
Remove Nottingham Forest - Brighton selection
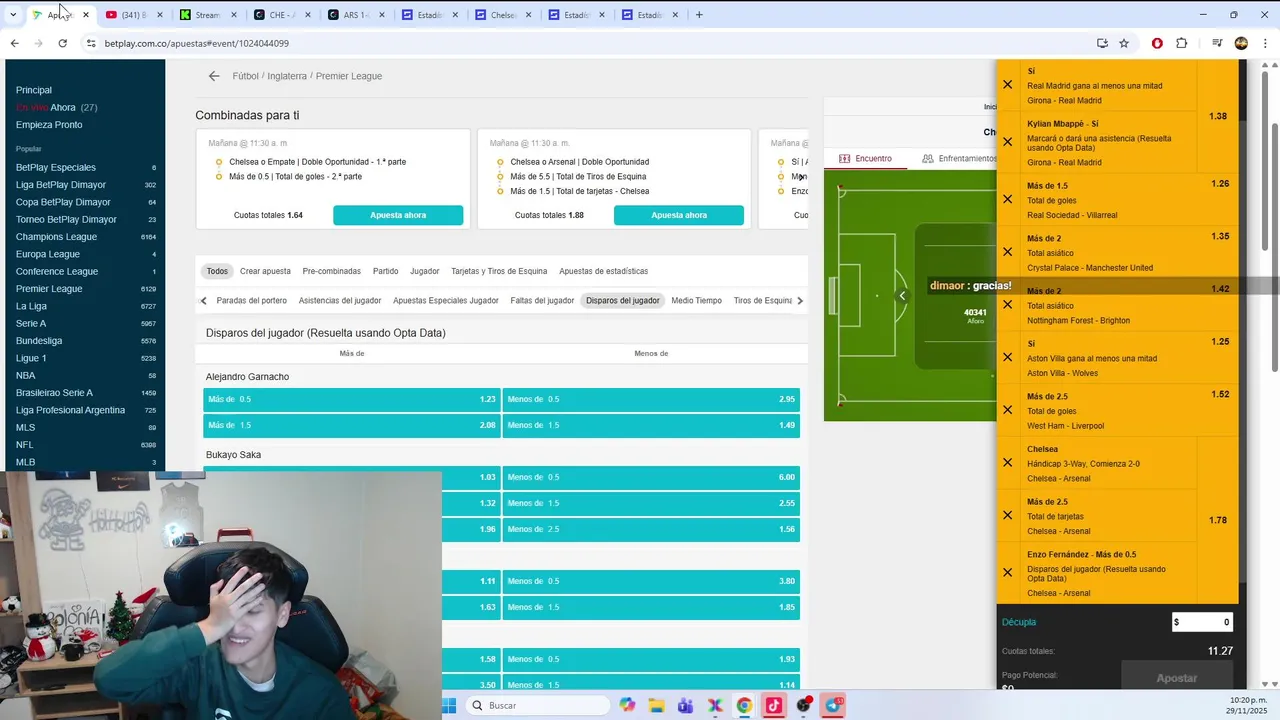(x=1007, y=304)
